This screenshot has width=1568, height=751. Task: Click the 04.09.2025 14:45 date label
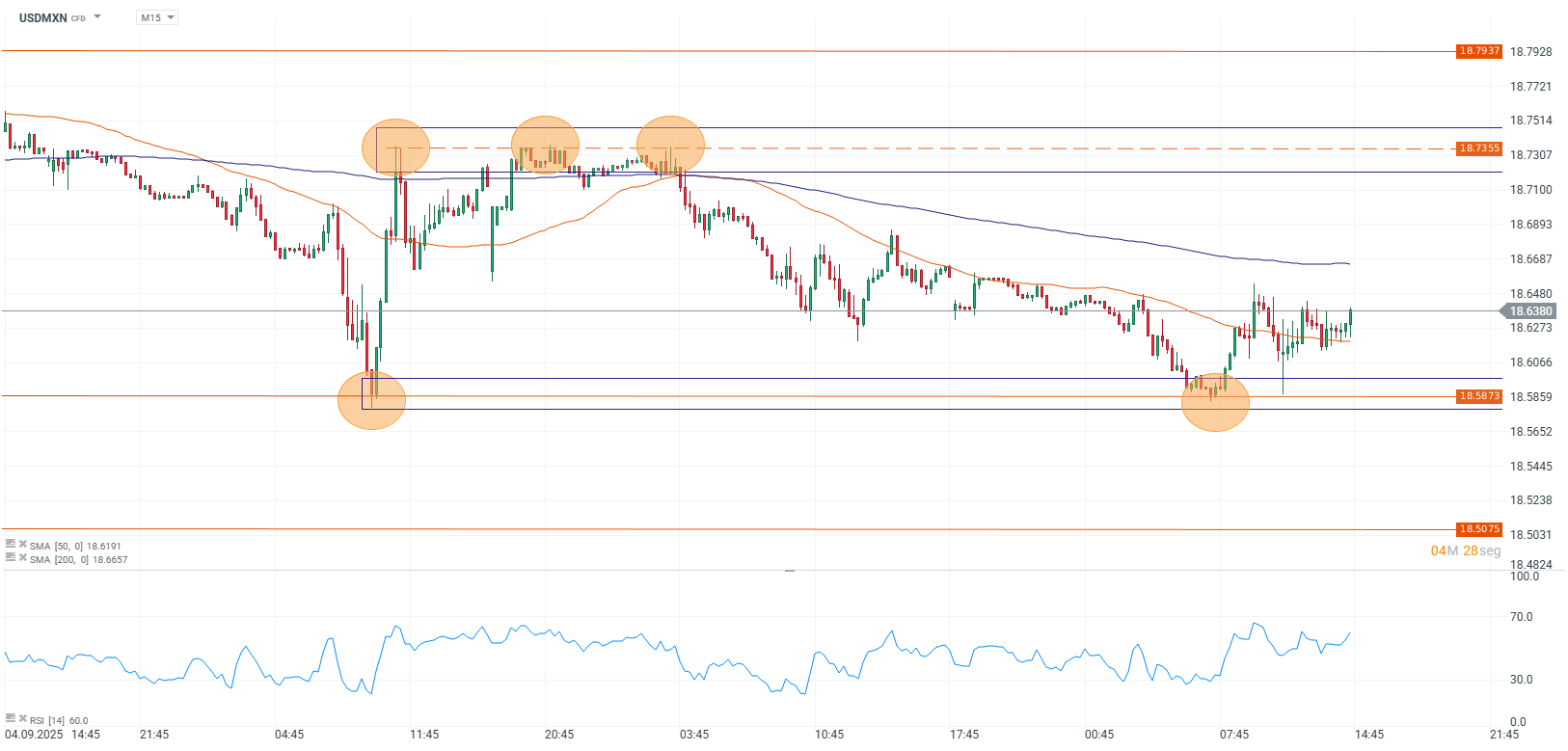(x=52, y=735)
